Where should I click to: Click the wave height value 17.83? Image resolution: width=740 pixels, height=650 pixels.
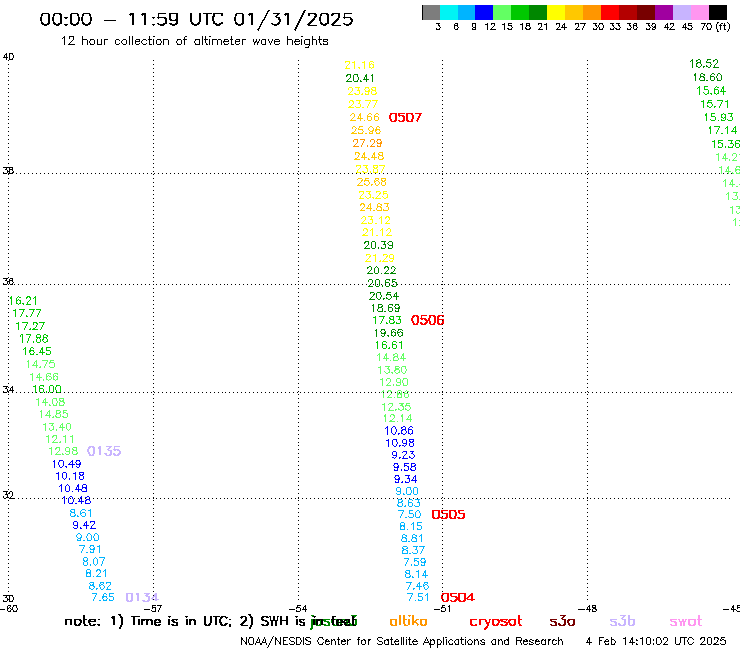pos(387,321)
